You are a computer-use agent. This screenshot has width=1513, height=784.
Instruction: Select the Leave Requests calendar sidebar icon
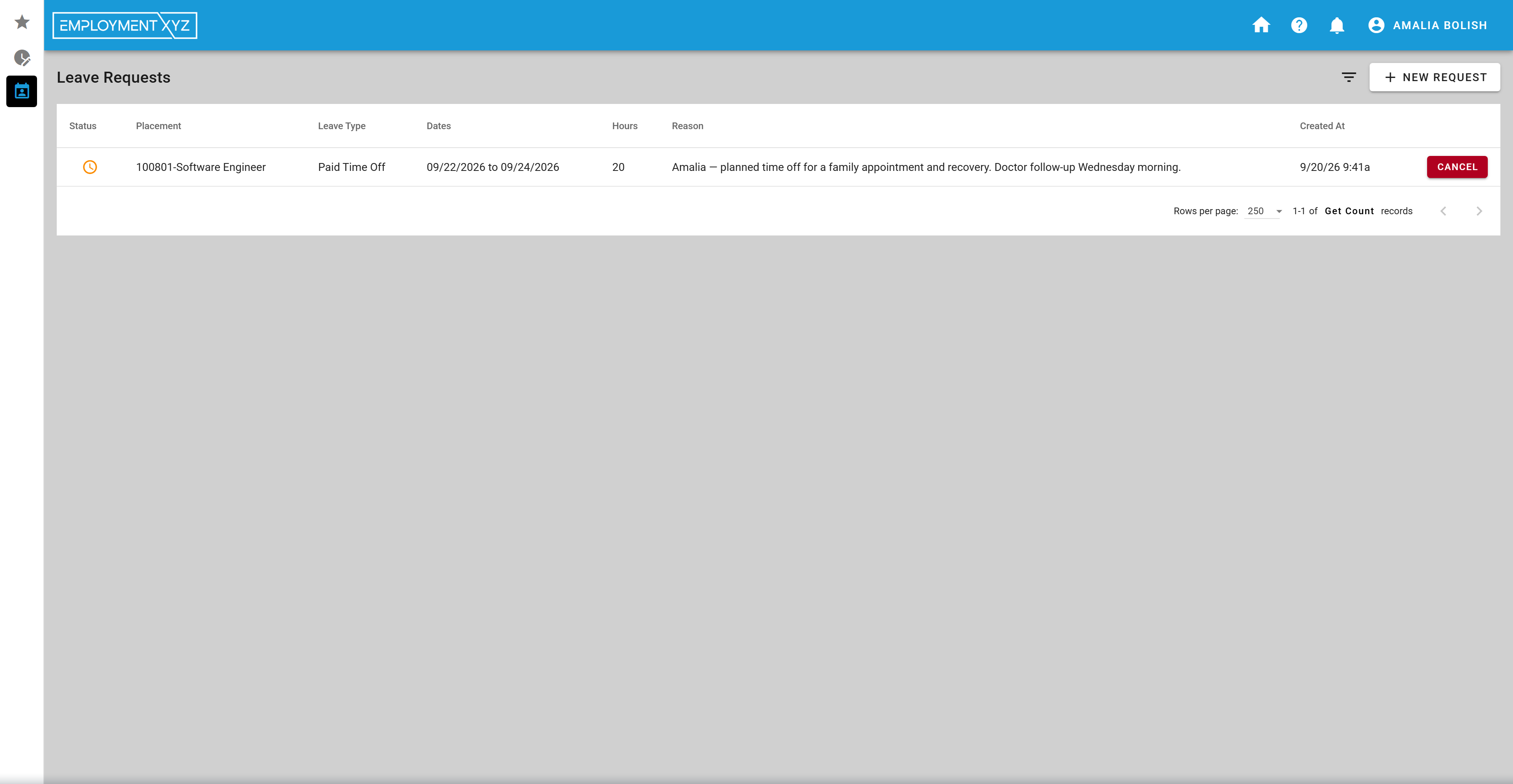(22, 91)
